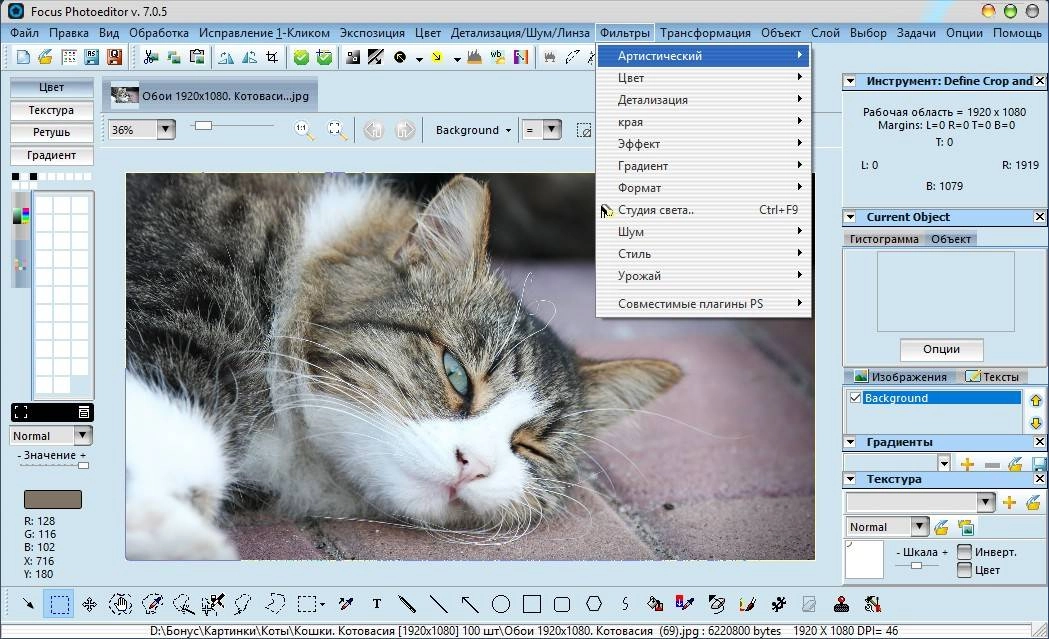Add a gradient with the plus icon
The image size is (1049, 639).
967,464
